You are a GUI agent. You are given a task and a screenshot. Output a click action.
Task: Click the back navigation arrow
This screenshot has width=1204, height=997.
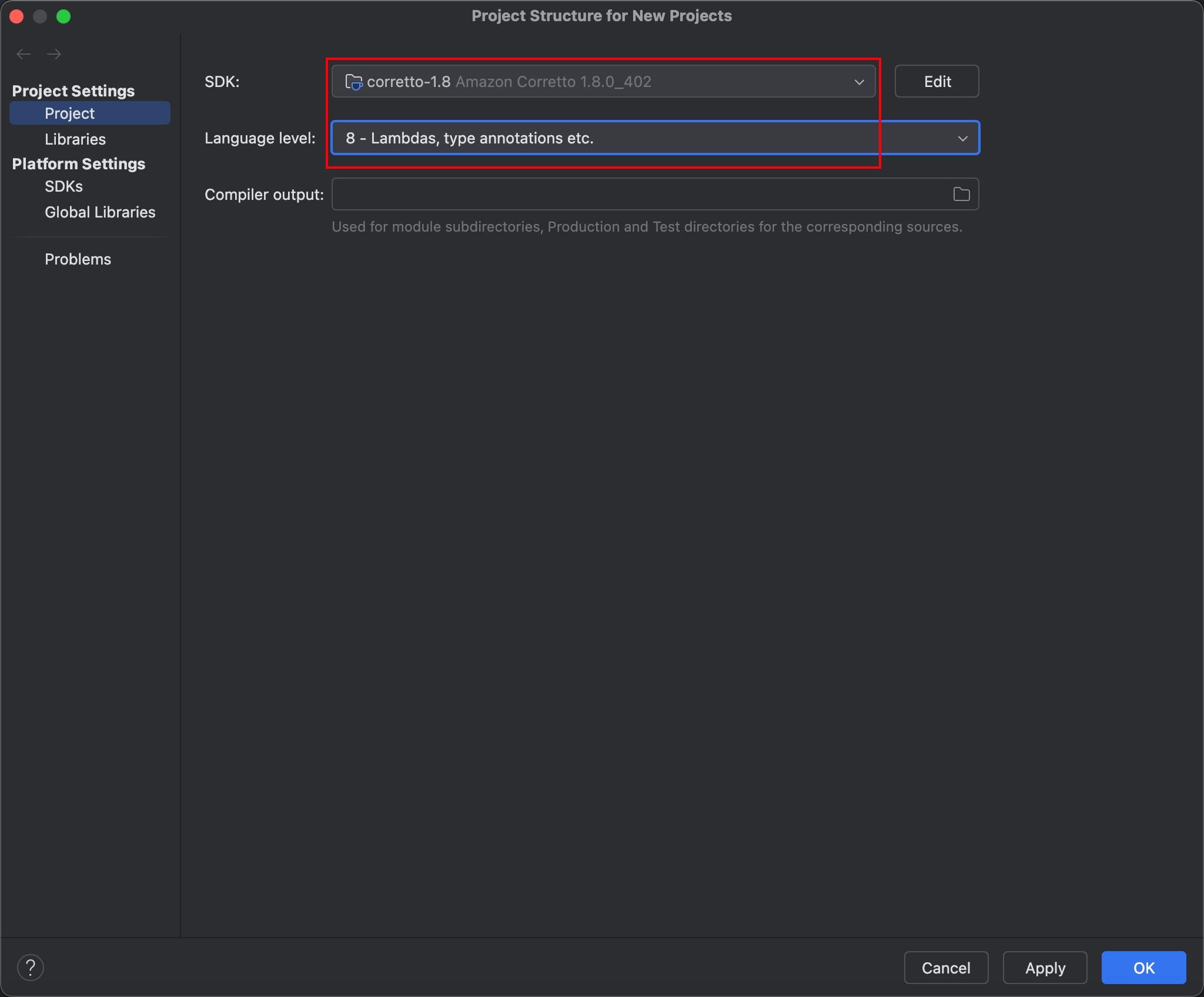[x=24, y=54]
